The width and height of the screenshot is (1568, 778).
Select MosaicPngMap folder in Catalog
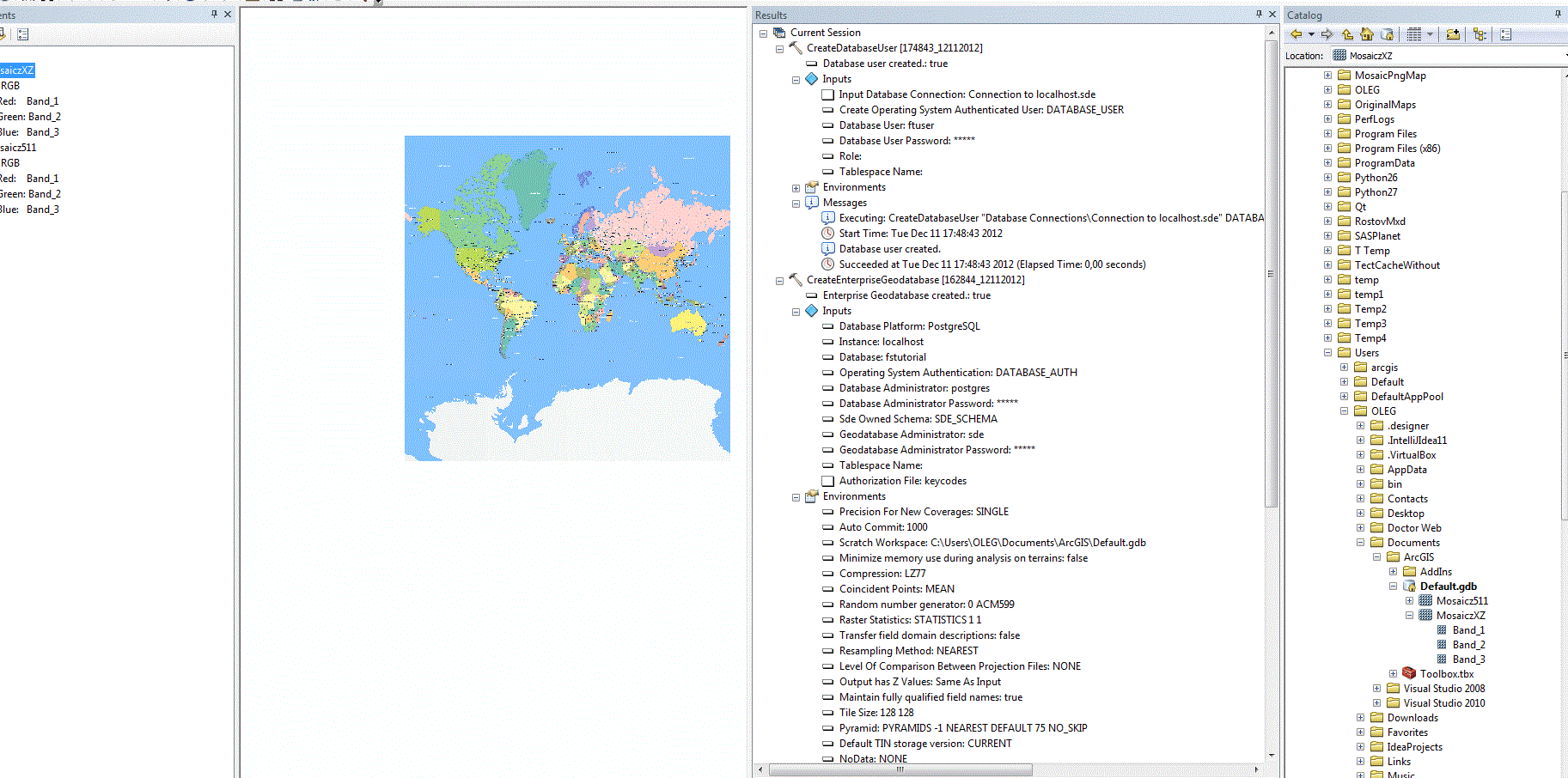click(x=1390, y=76)
